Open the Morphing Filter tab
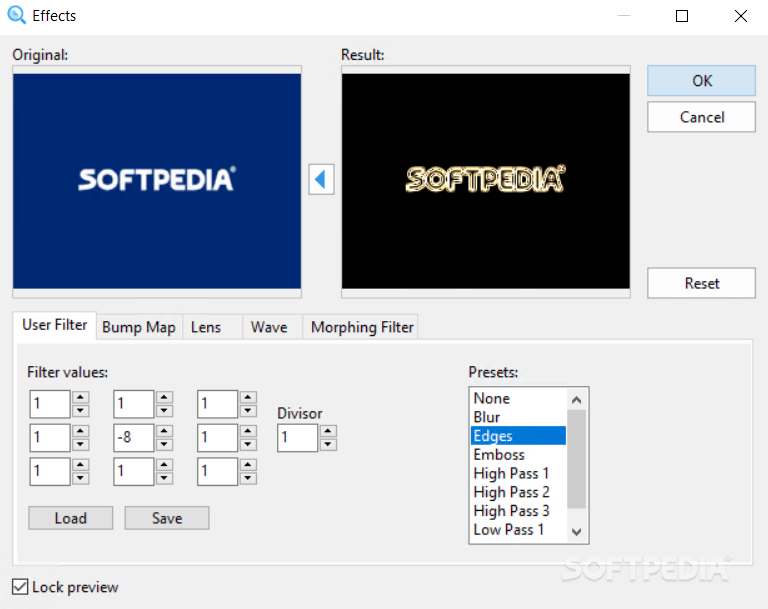This screenshot has height=609, width=768. coord(362,327)
